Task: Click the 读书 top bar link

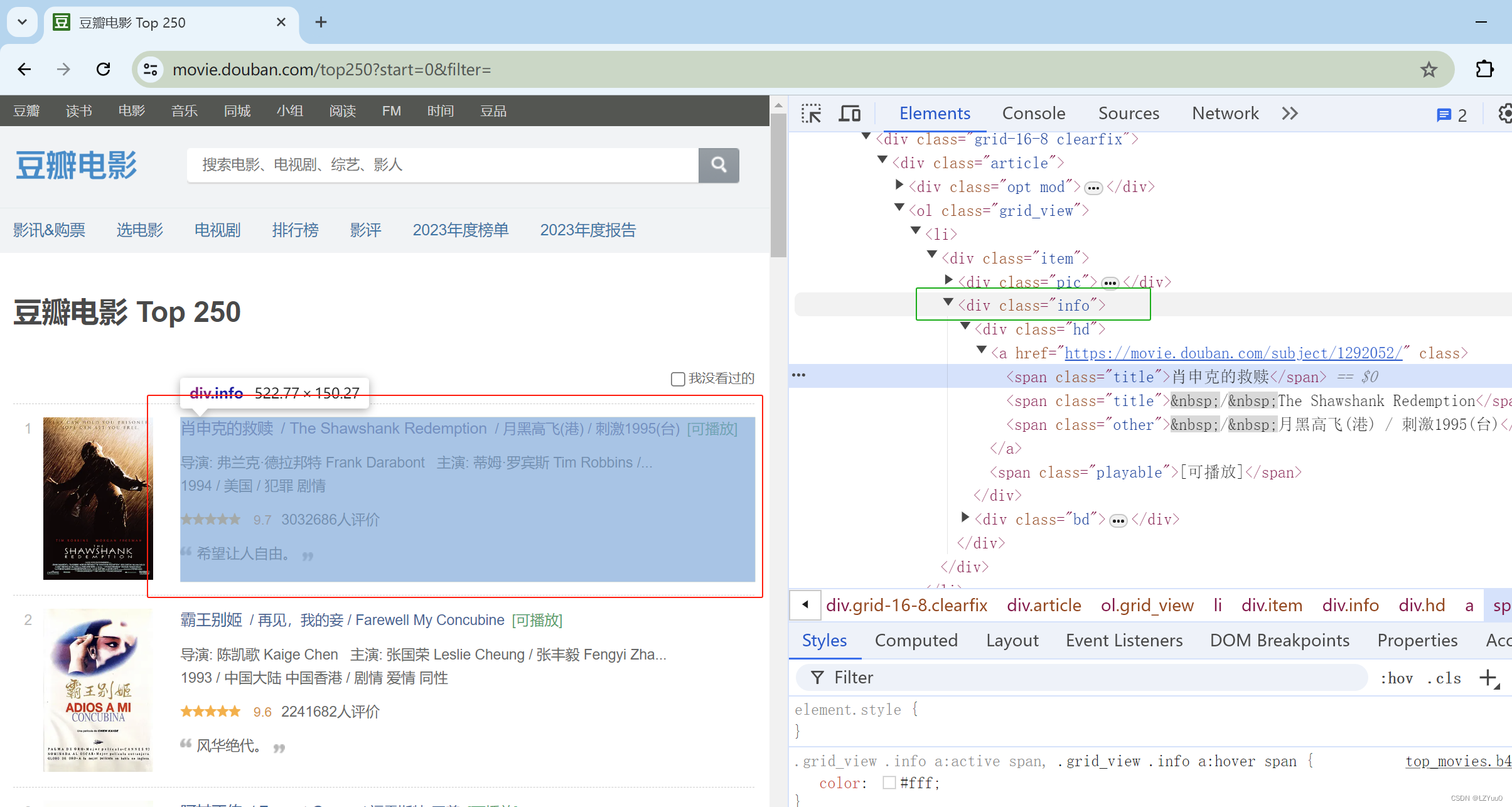Action: point(79,111)
